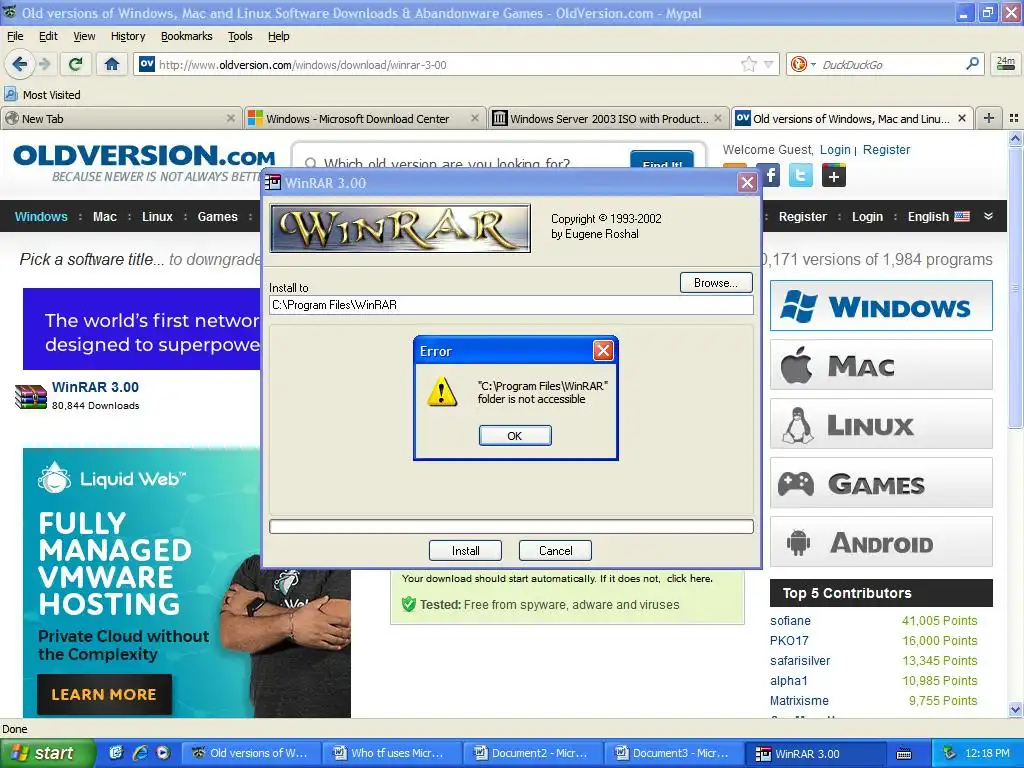Screen dimensions: 1024x768
Task: Click Cancel in WinRAR installer
Action: tap(555, 551)
